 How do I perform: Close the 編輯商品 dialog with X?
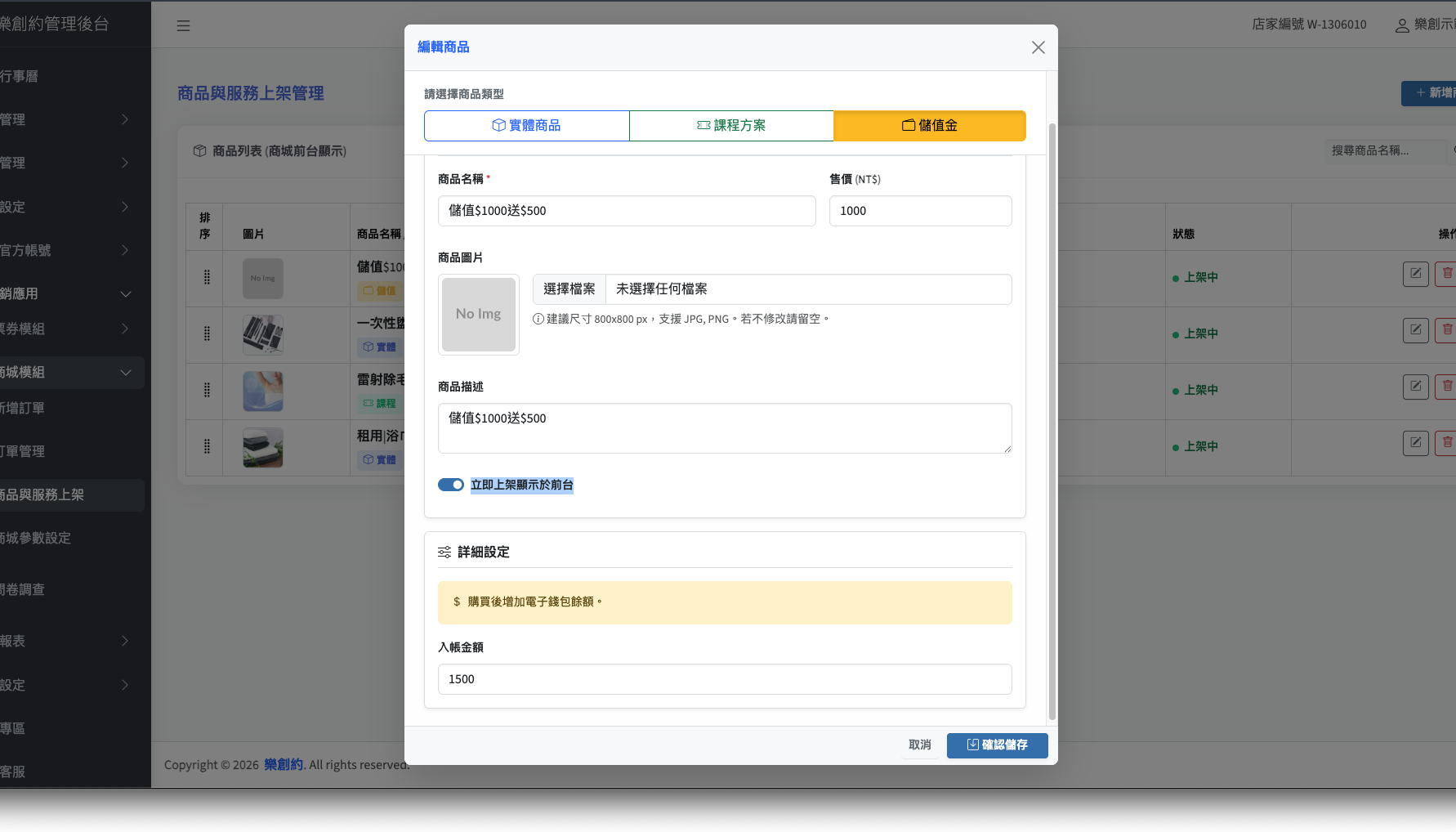tap(1038, 47)
